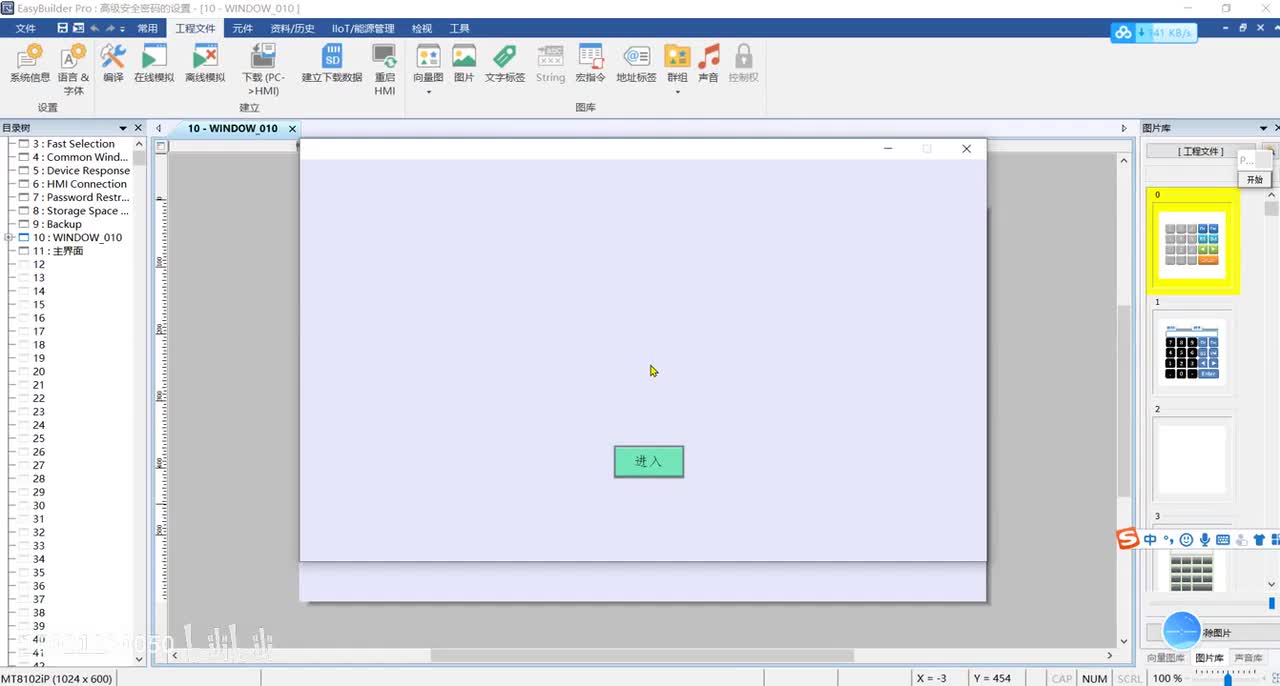Open 声音 sound library
The width and height of the screenshot is (1280, 686).
tap(709, 64)
